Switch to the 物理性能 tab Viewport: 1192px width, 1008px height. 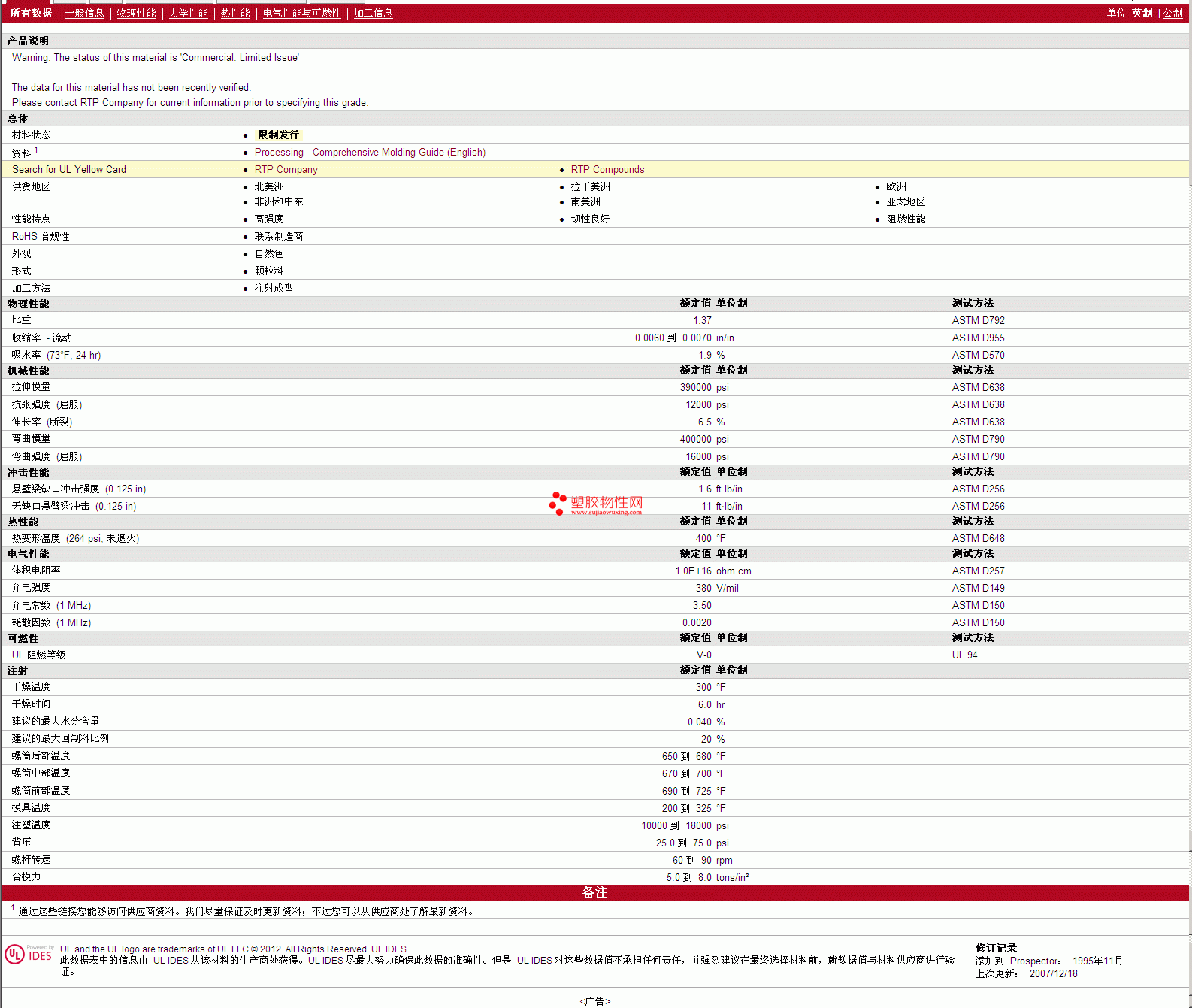pyautogui.click(x=136, y=13)
